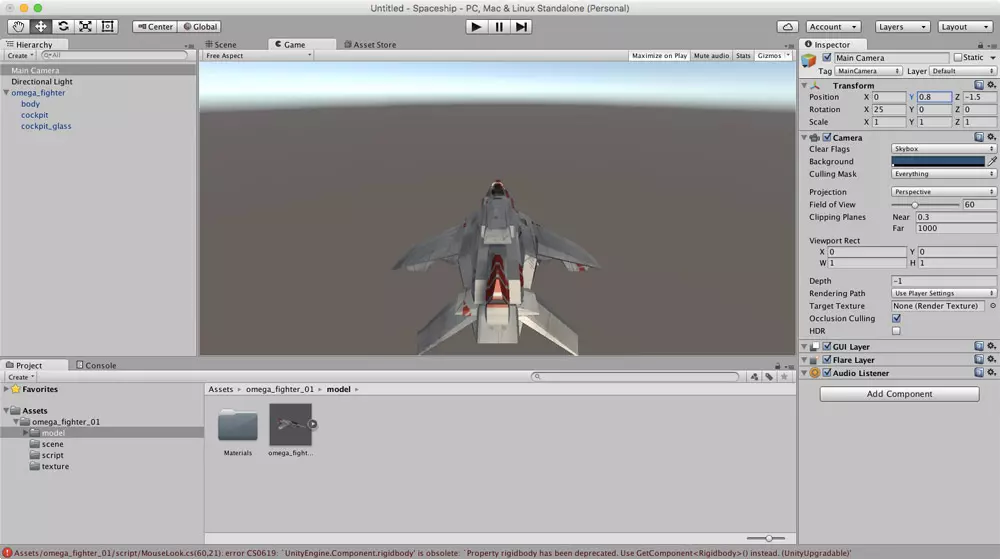The image size is (1000, 559).
Task: Open Projection Perspective dropdown
Action: pos(943,192)
